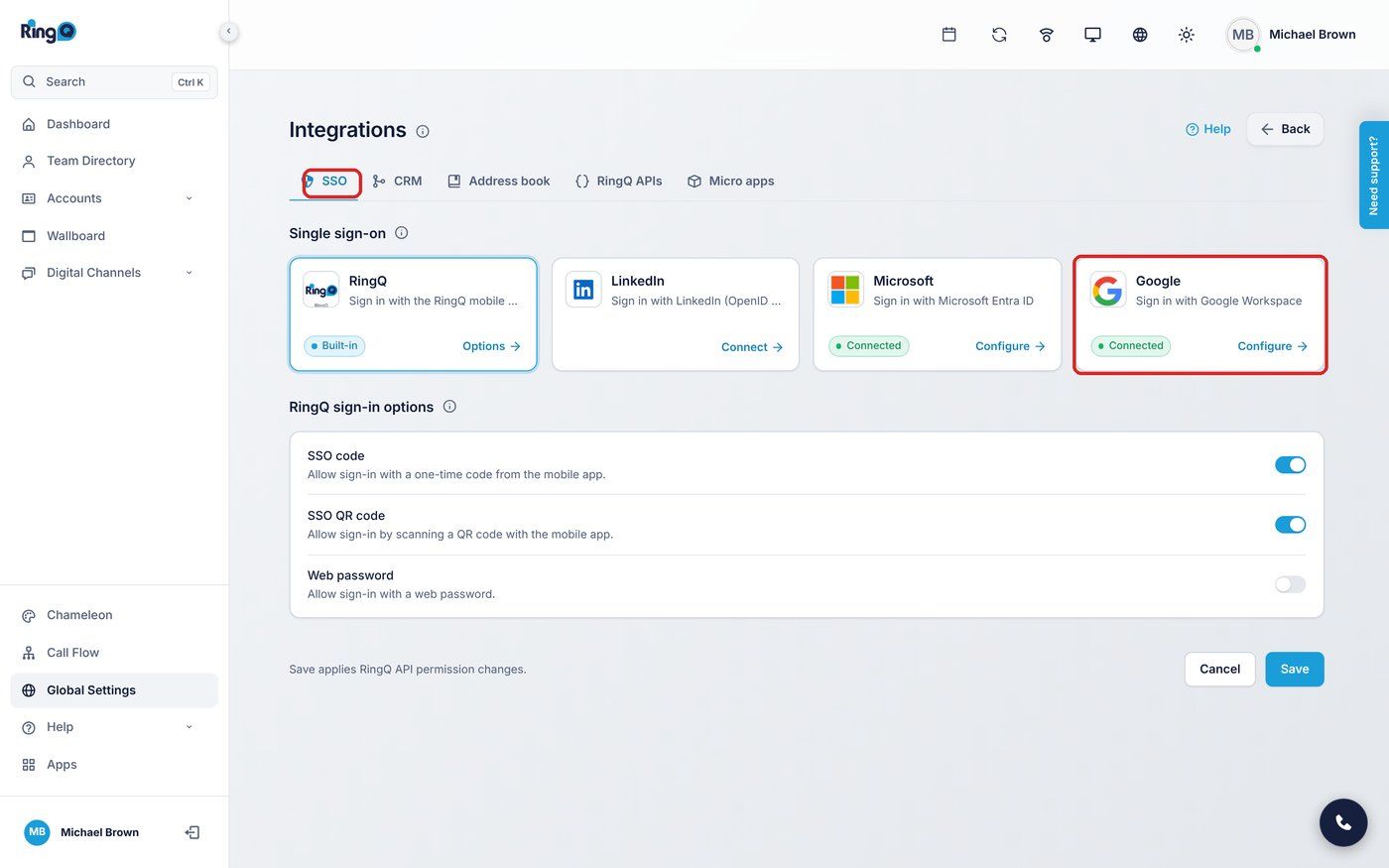This screenshot has width=1389, height=868.
Task: Click the monitor screen icon
Action: click(1092, 35)
